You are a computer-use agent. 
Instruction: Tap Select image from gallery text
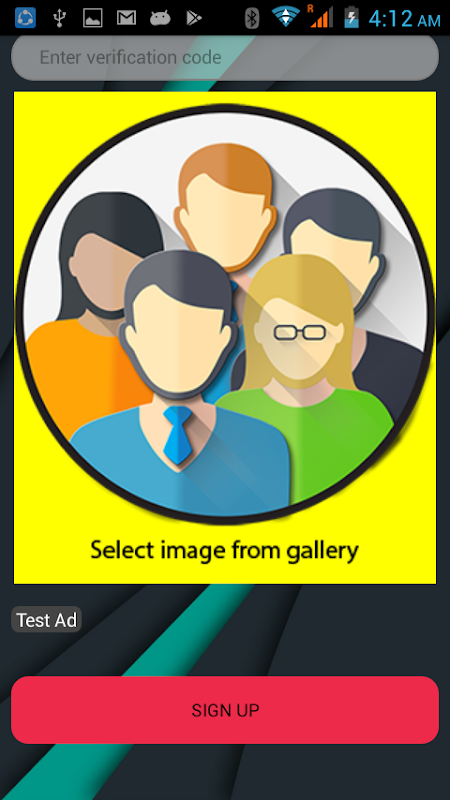coord(224,550)
